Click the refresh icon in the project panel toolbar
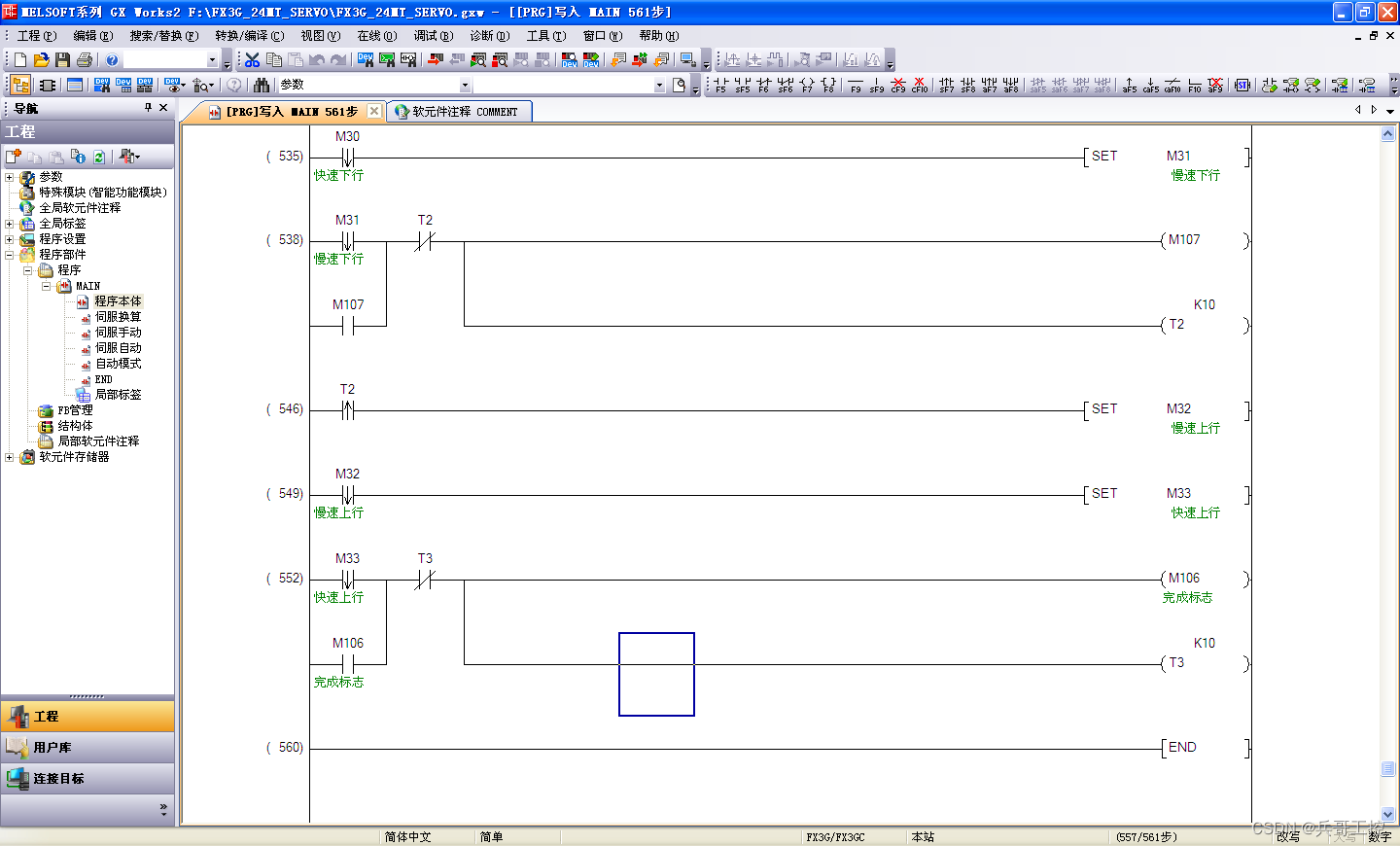 point(98,156)
